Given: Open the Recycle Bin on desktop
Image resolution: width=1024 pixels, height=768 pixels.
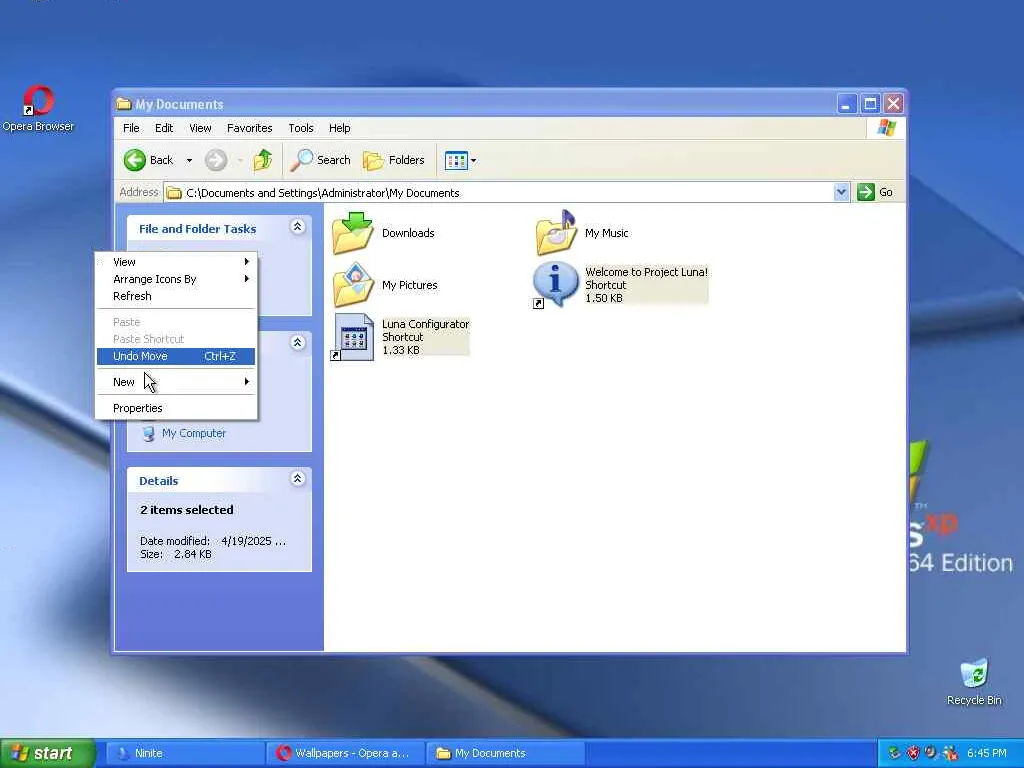Looking at the screenshot, I should (974, 682).
